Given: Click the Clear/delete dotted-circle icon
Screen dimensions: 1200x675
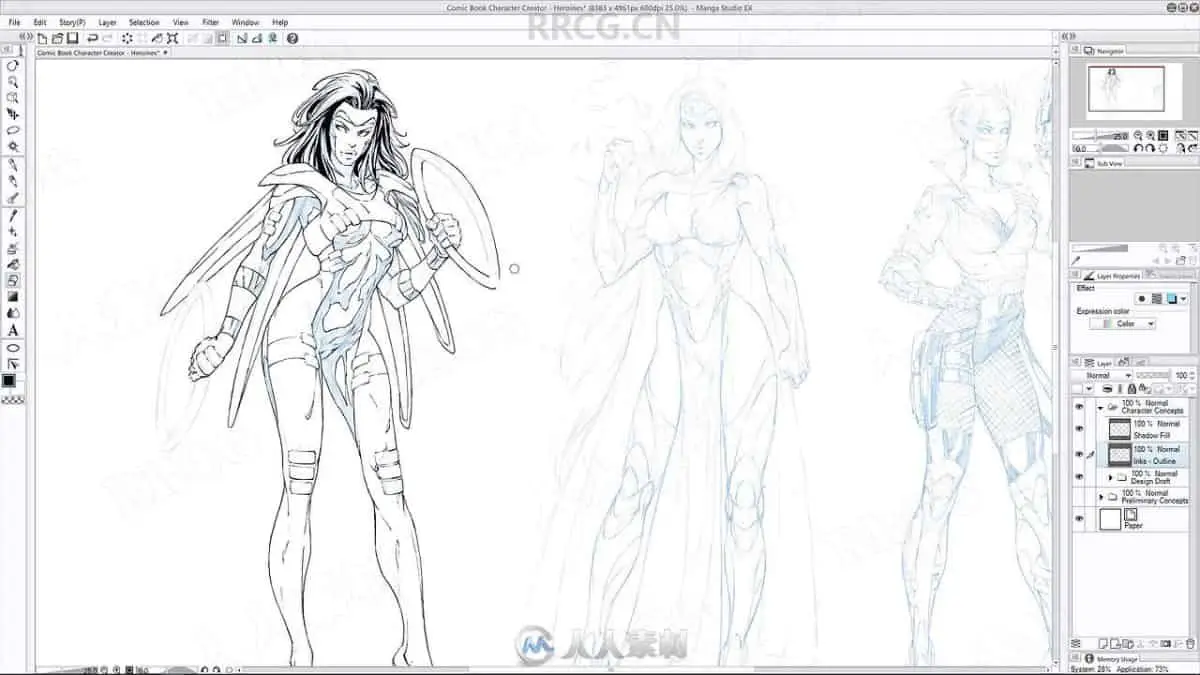Looking at the screenshot, I should point(127,38).
